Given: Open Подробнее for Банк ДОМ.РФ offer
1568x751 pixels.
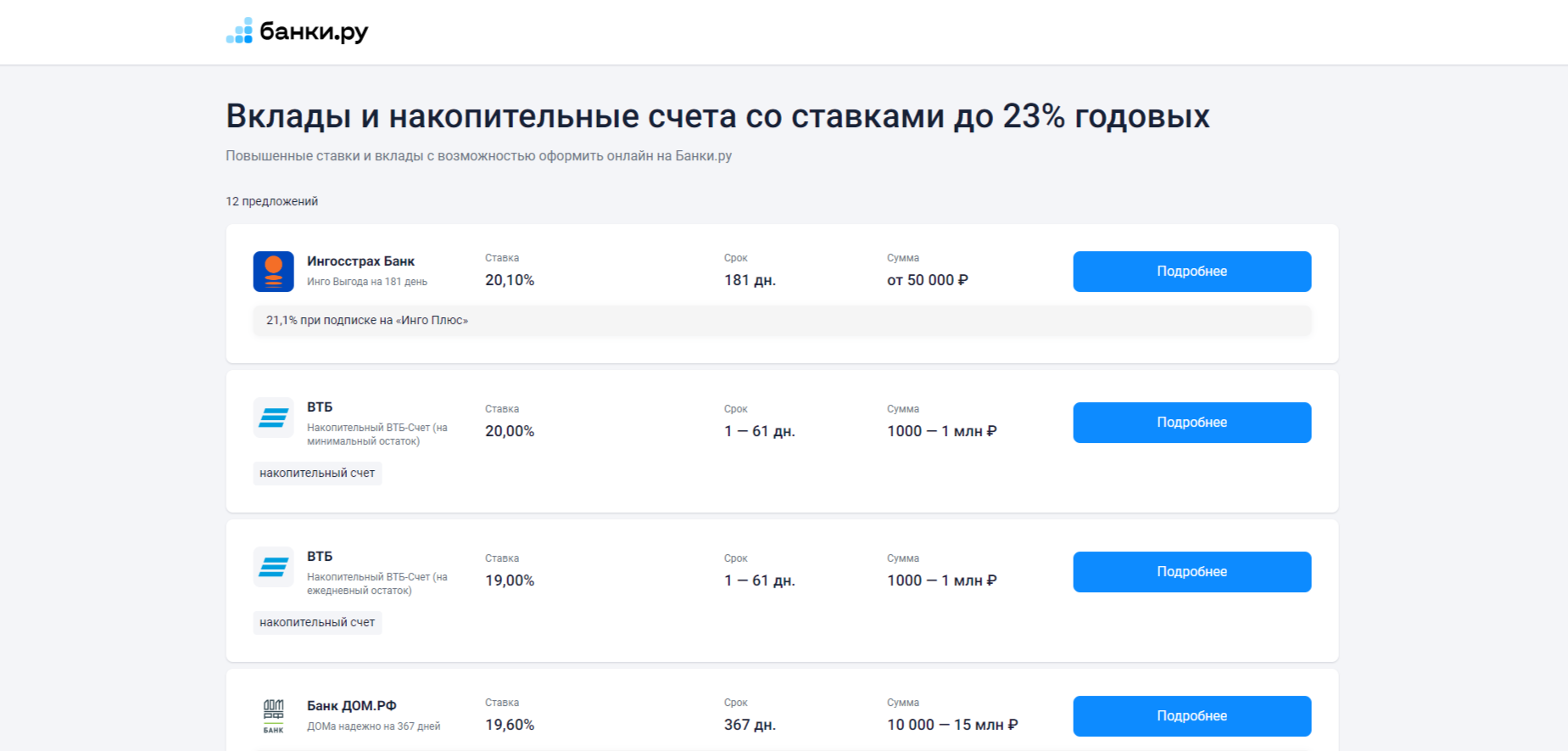Looking at the screenshot, I should point(1191,716).
